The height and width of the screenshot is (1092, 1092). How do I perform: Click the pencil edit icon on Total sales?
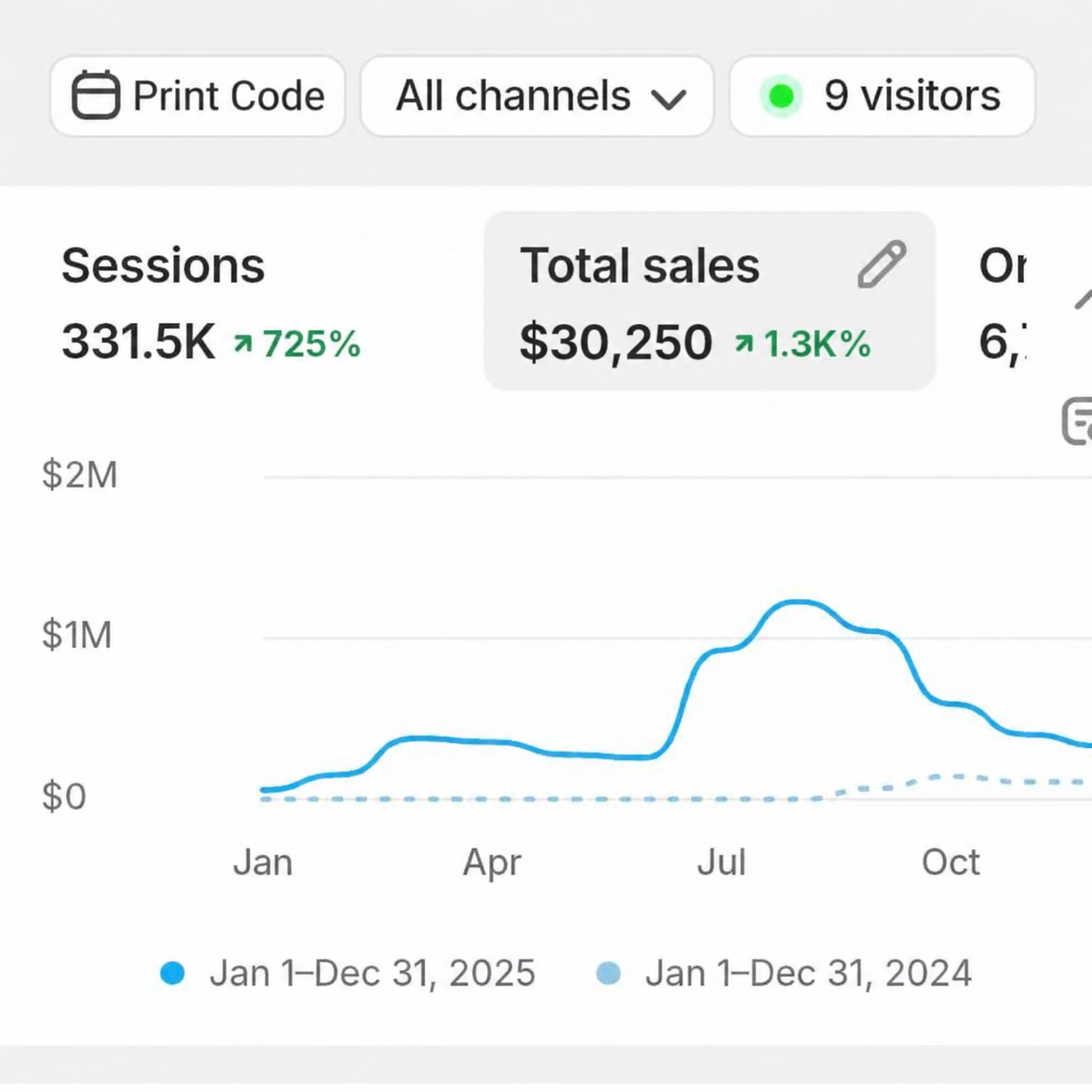point(881,265)
